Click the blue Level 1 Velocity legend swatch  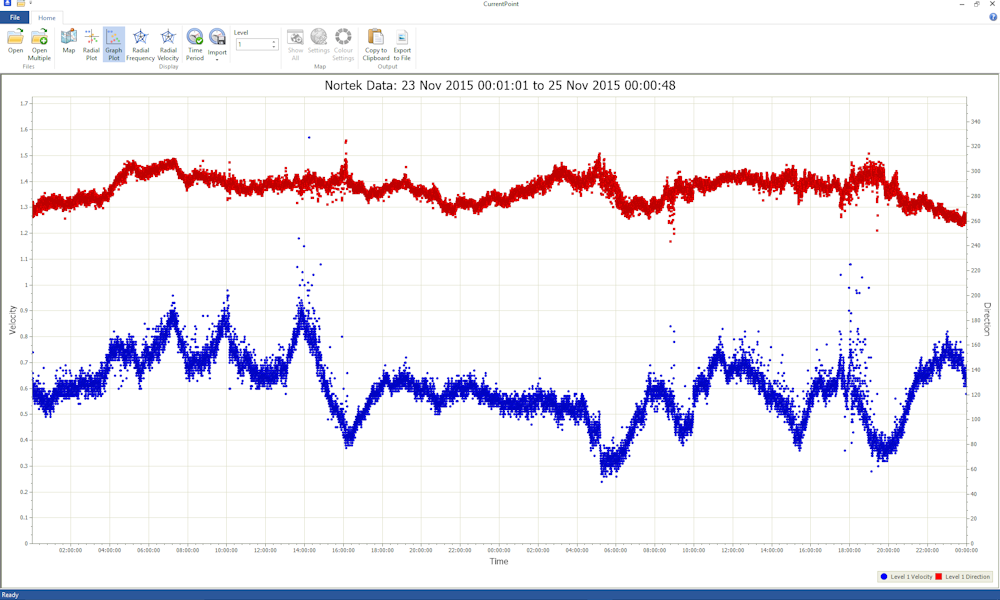click(884, 577)
